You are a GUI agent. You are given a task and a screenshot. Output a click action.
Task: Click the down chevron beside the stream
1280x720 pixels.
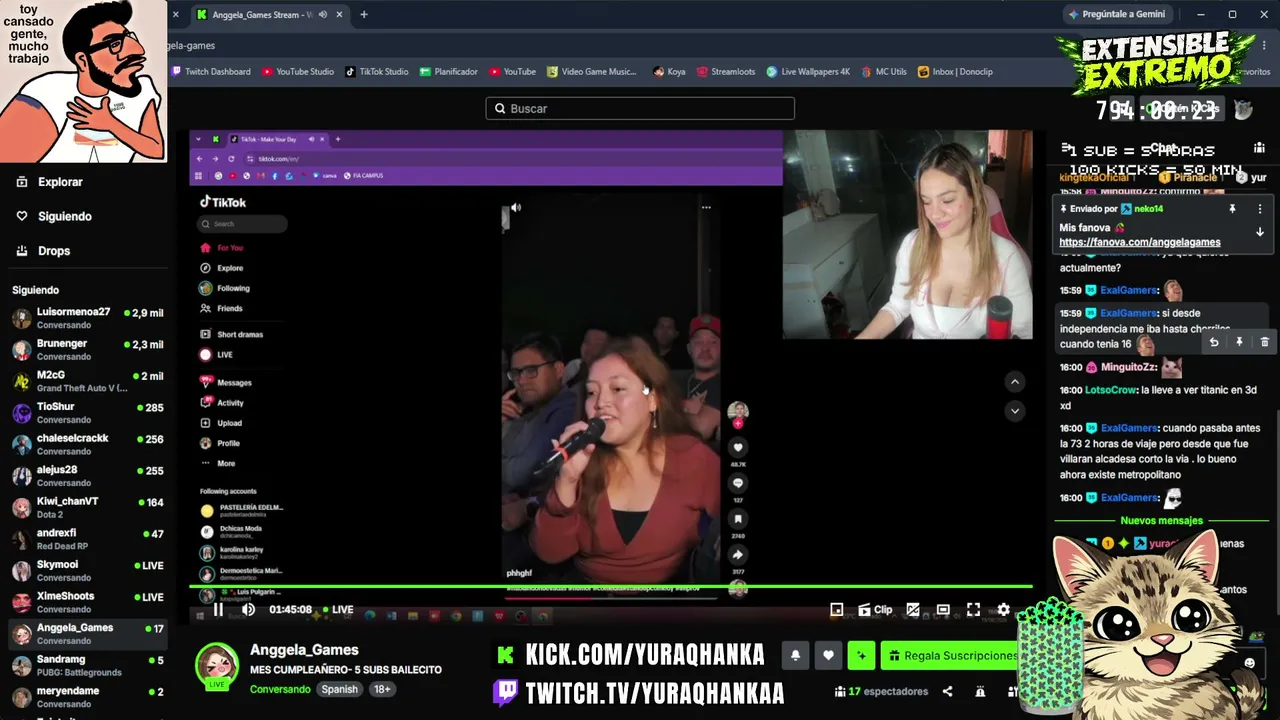tap(1014, 410)
